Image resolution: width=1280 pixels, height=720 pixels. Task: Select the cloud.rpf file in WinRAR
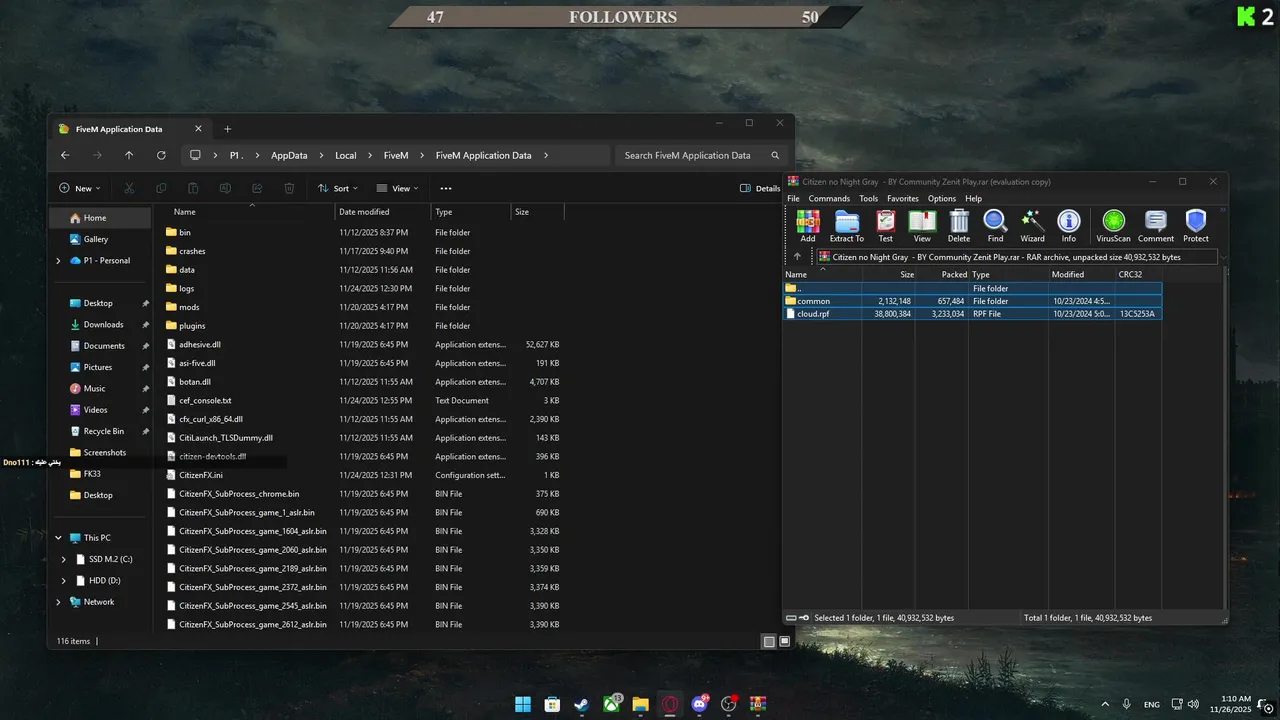point(972,314)
